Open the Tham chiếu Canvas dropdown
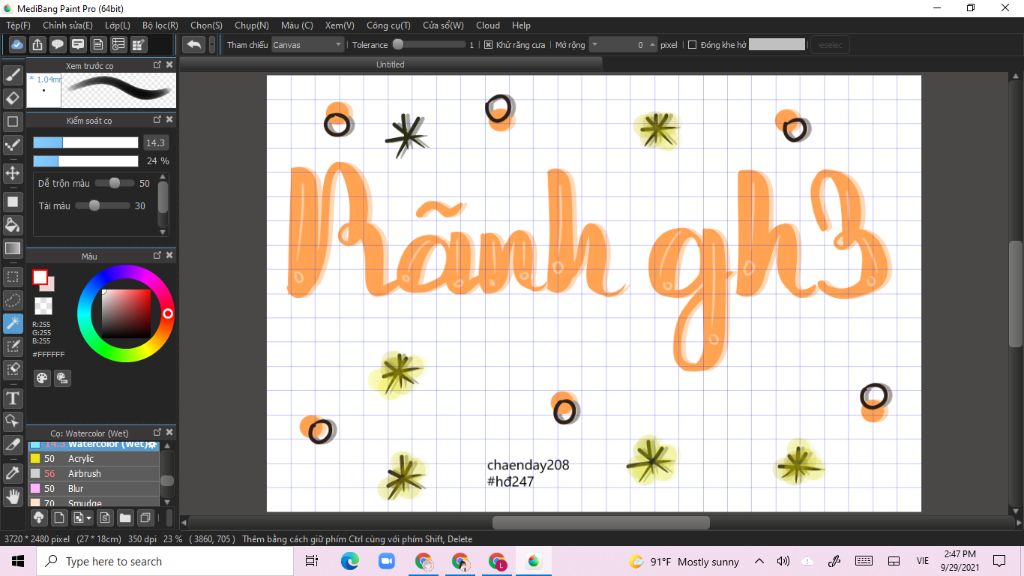 pos(307,45)
